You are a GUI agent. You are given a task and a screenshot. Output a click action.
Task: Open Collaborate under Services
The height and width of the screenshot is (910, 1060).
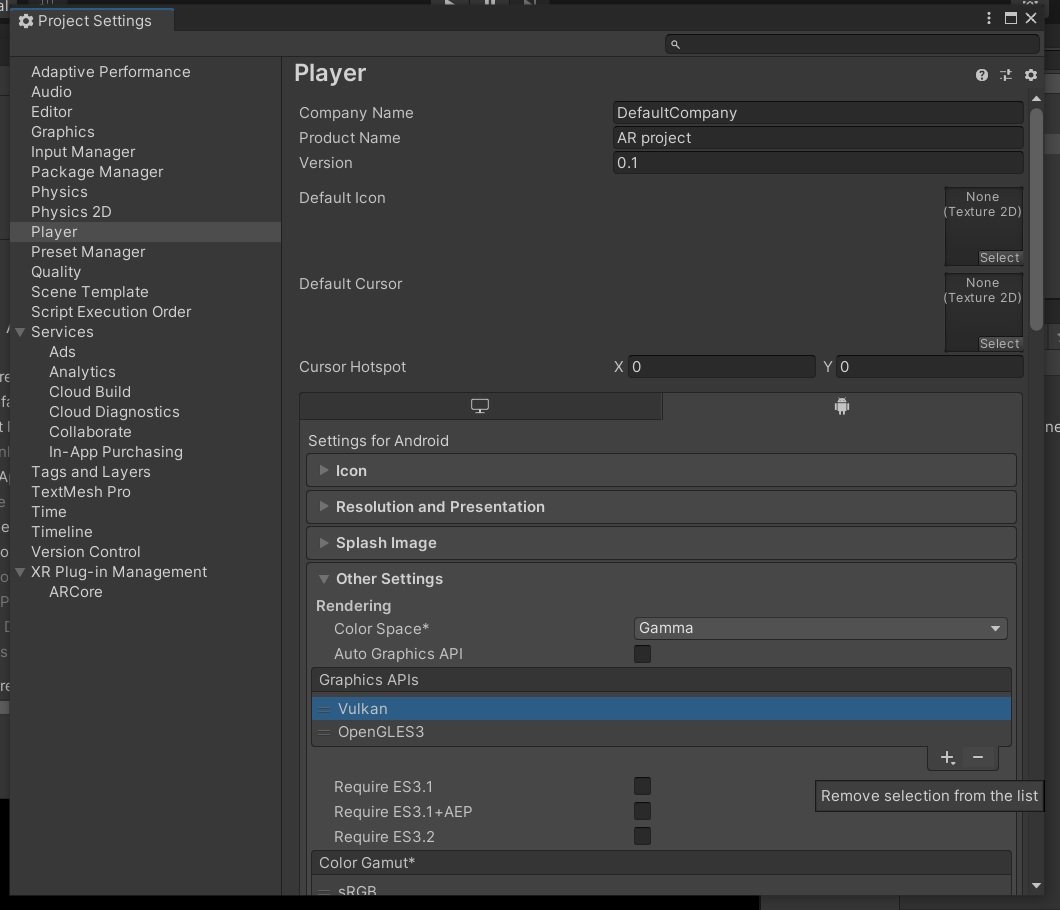[x=90, y=432]
